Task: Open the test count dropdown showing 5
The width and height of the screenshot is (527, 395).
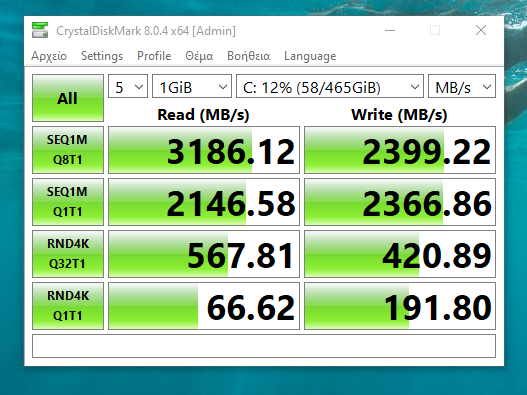Action: tap(128, 86)
